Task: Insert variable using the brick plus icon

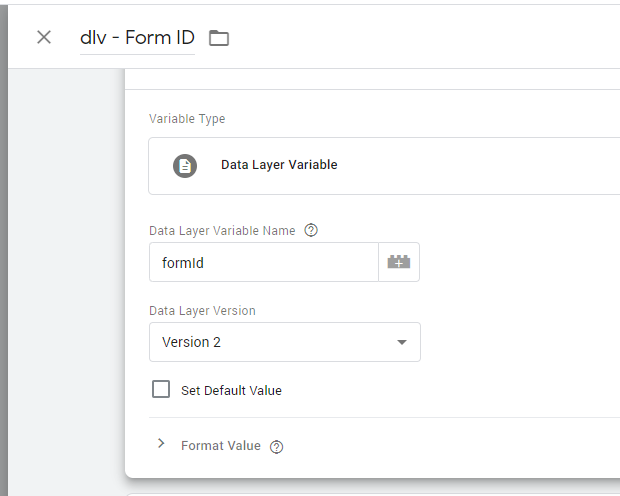Action: tap(399, 262)
